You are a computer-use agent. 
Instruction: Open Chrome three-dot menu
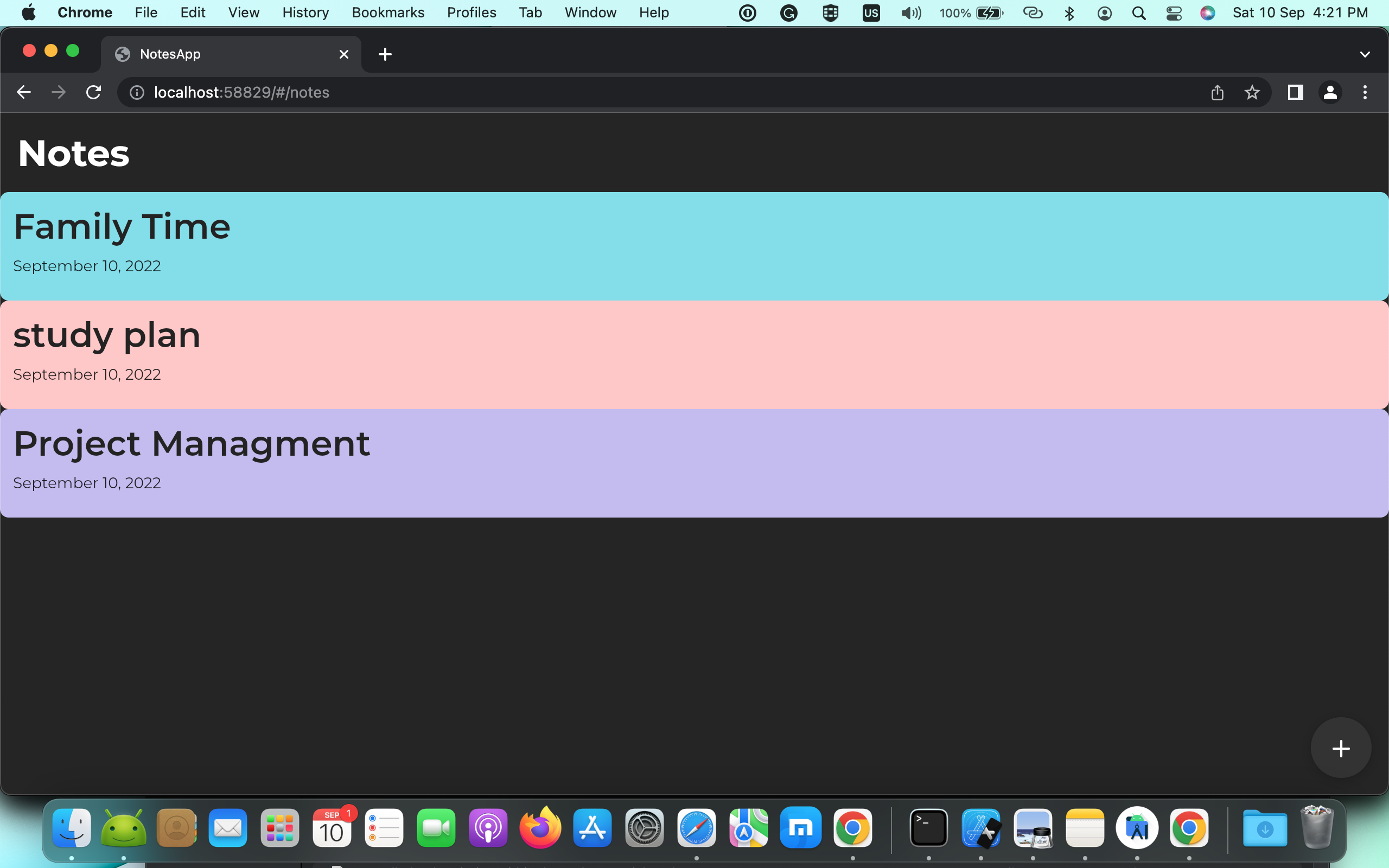coord(1365,92)
